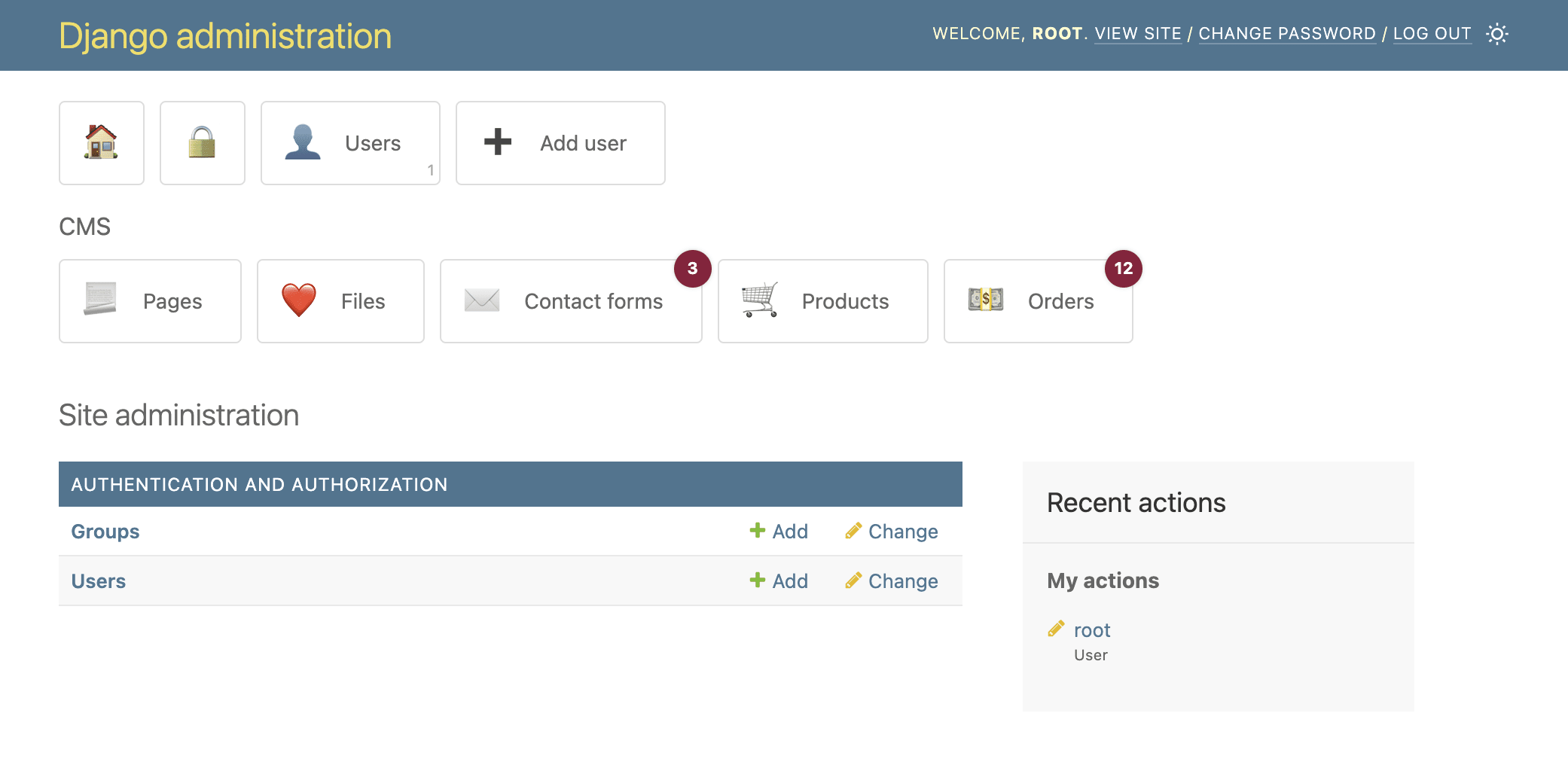Open the Groups model link
Image resolution: width=1568 pixels, height=771 pixels.
[x=105, y=532]
